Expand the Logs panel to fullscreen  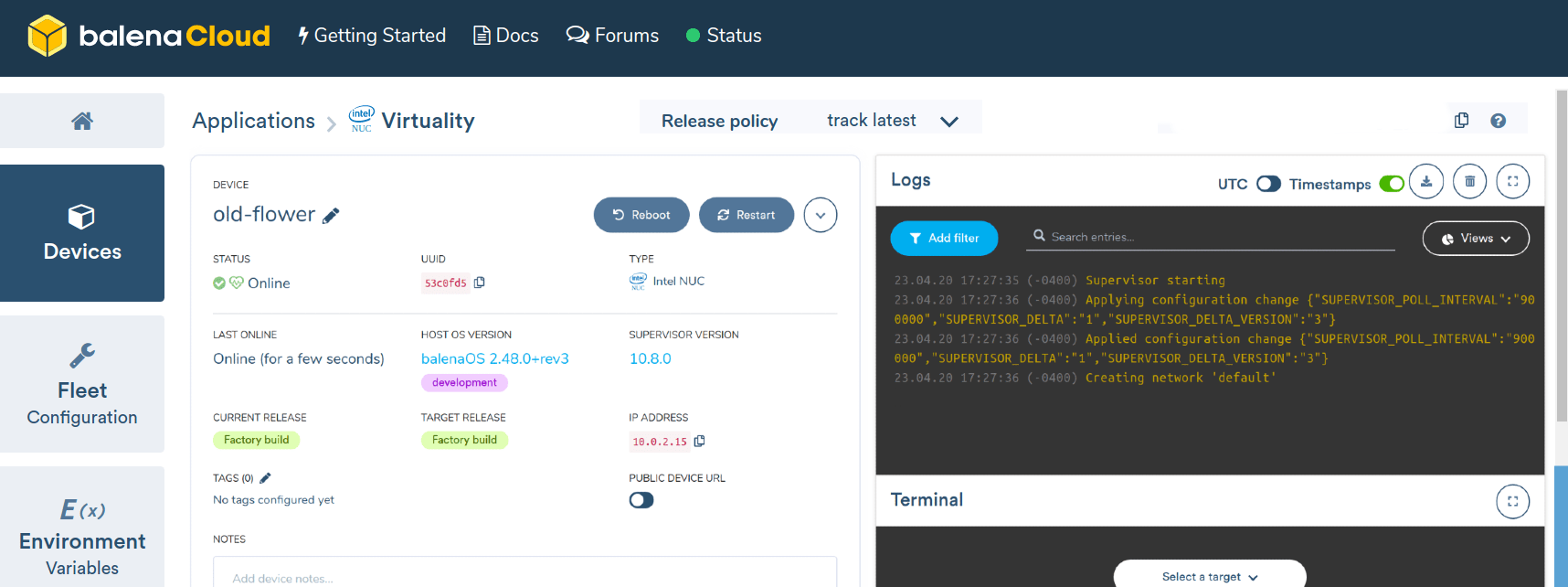pyautogui.click(x=1512, y=181)
